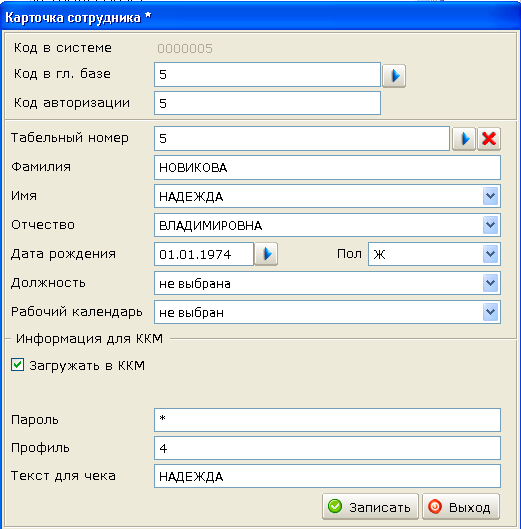This screenshot has height=529, width=521.
Task: Expand the Имя dropdown list
Action: [x=490, y=196]
